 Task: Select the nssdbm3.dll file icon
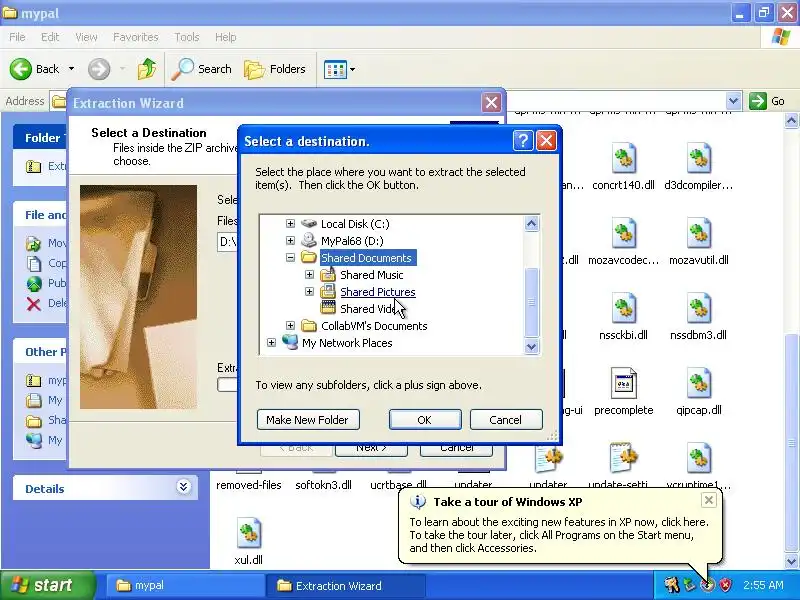coord(698,308)
